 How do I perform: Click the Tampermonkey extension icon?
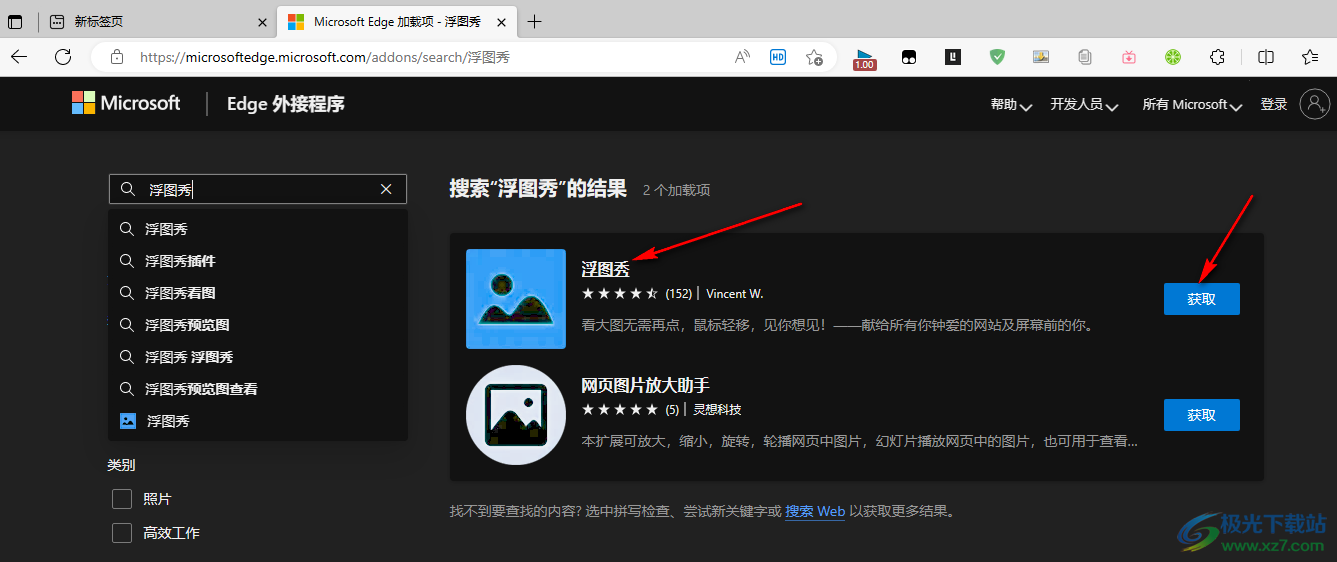909,57
